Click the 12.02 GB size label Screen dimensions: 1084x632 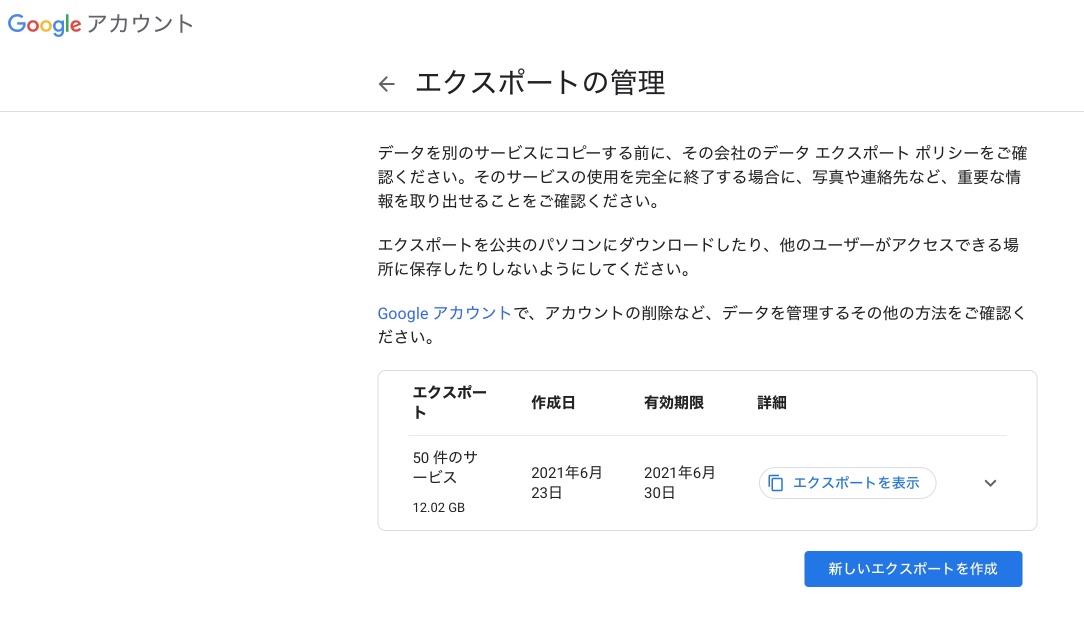pyautogui.click(x=438, y=508)
